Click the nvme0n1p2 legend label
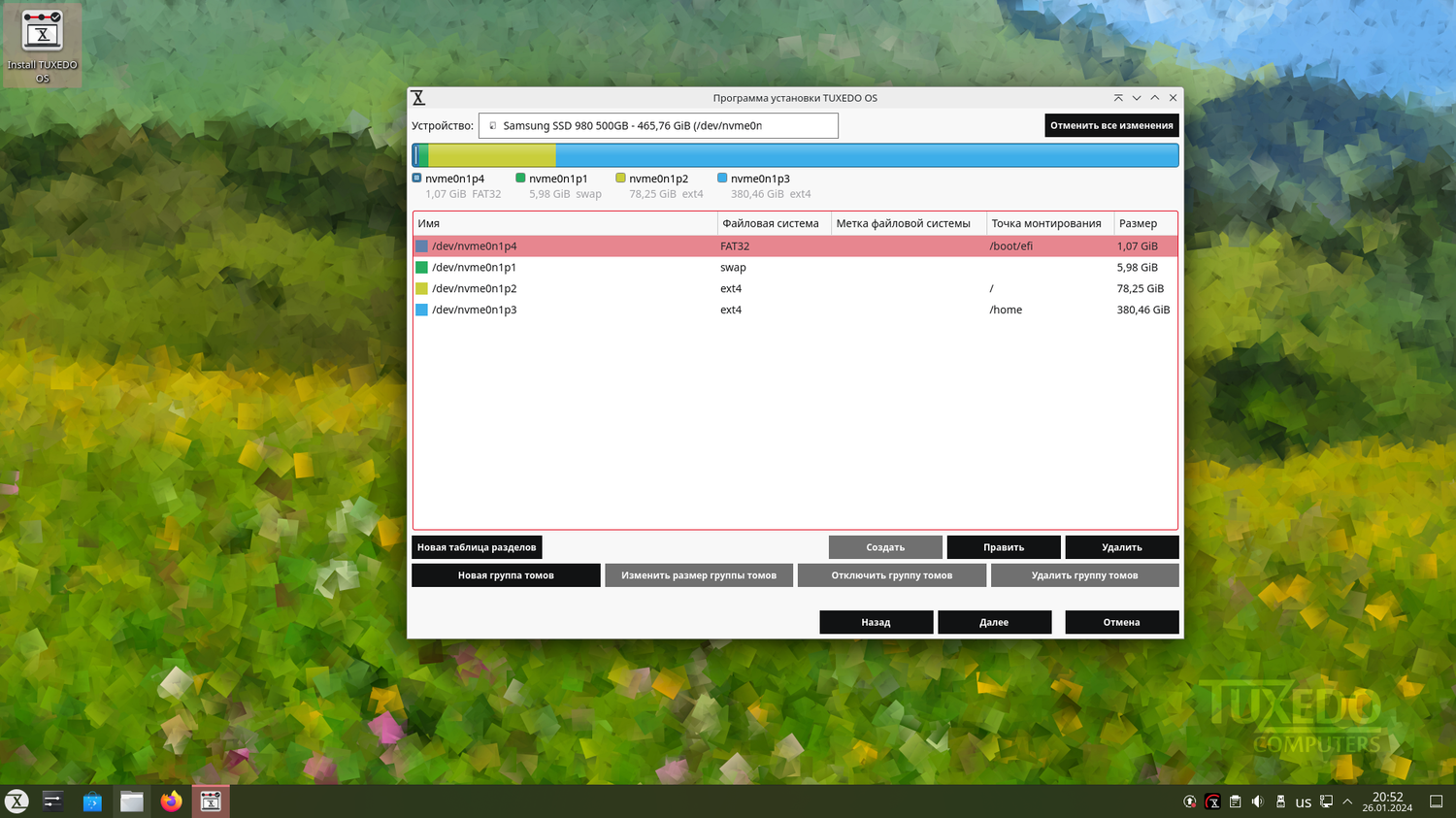Image resolution: width=1456 pixels, height=818 pixels. (x=658, y=179)
